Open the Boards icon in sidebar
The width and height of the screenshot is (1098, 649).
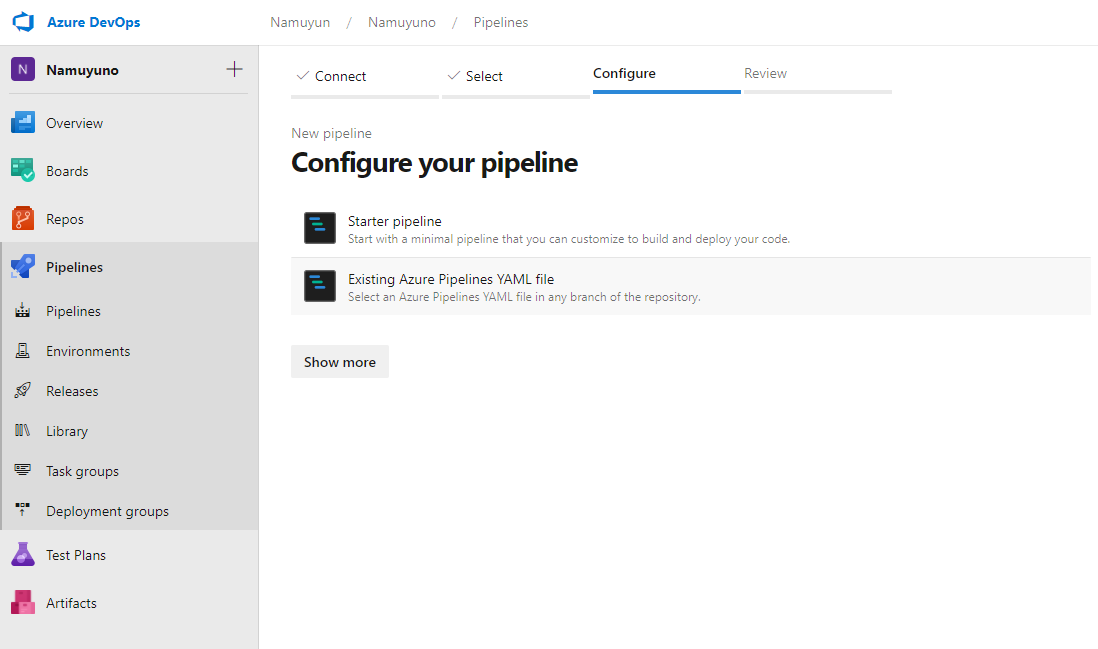tap(23, 171)
